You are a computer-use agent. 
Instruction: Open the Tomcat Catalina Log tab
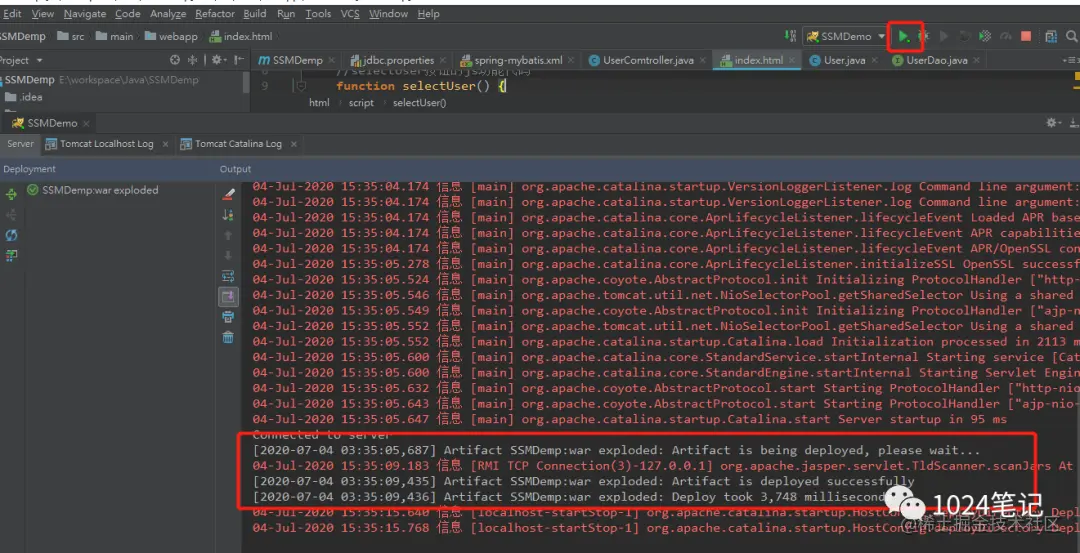[238, 144]
